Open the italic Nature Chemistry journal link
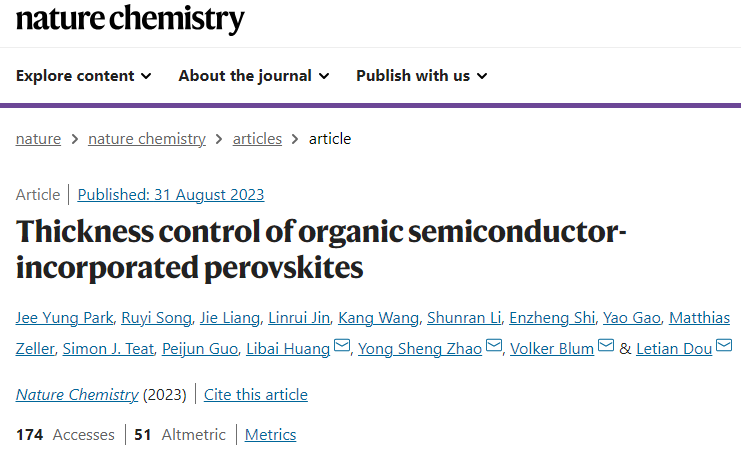The image size is (741, 450). (77, 395)
